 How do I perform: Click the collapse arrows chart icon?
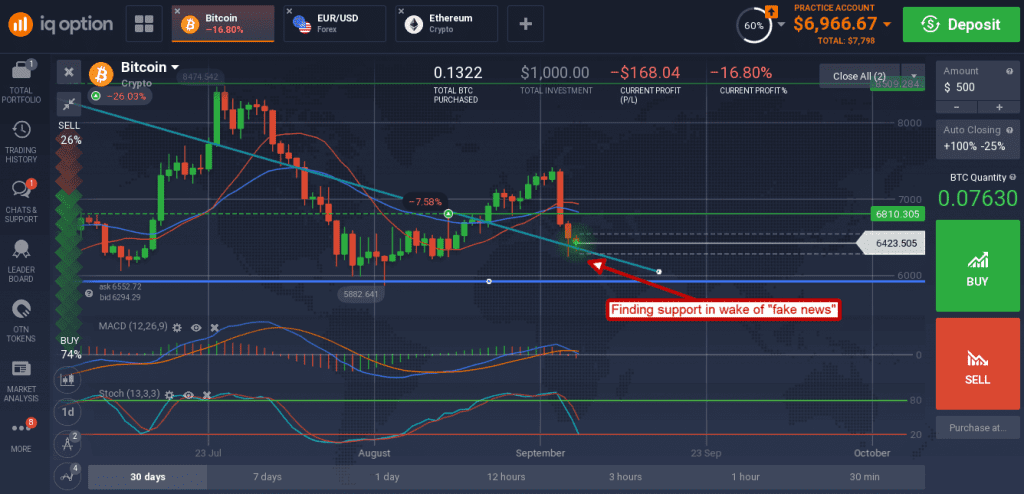68,104
